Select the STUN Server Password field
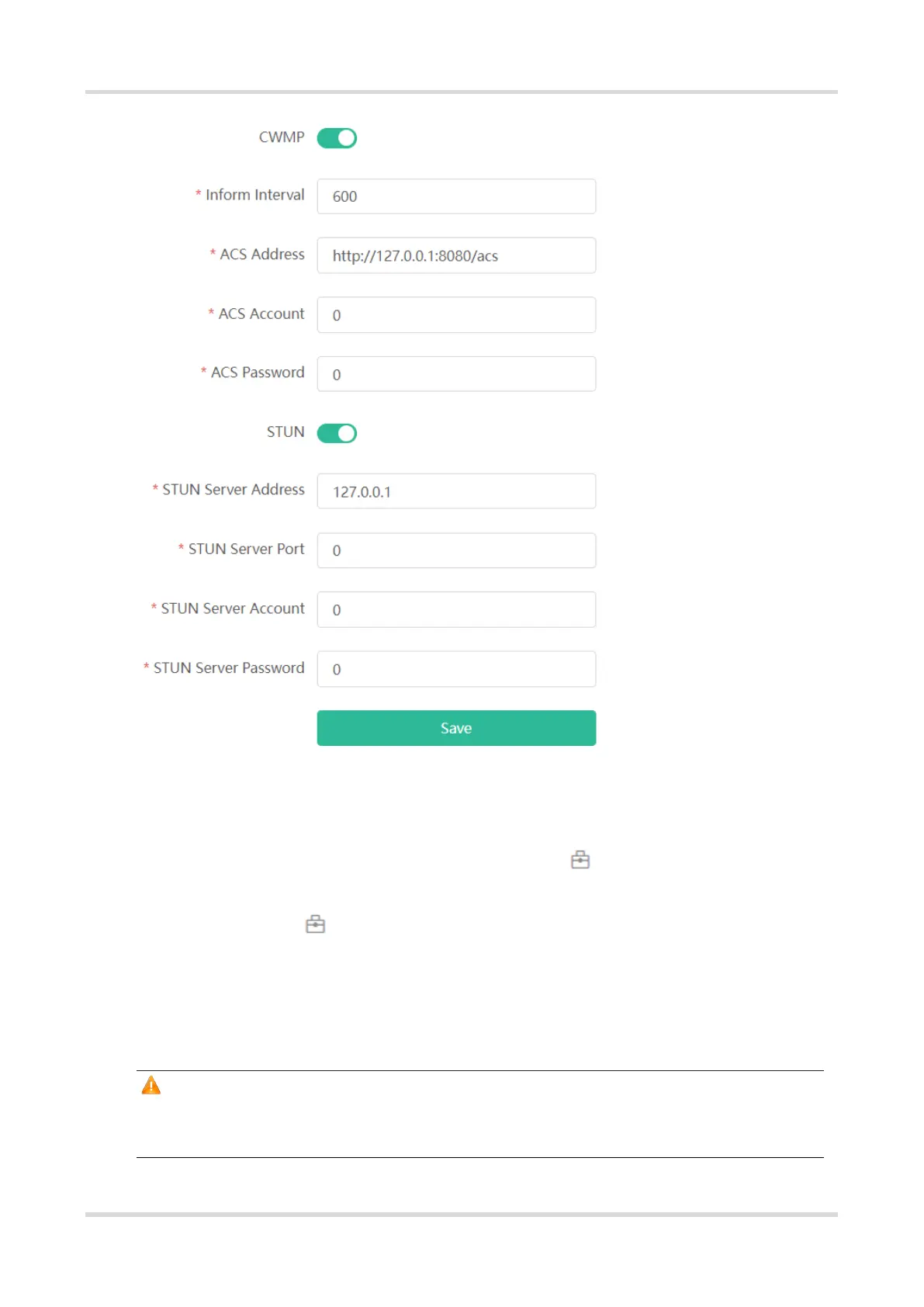The width and height of the screenshot is (924, 1307). (x=456, y=669)
